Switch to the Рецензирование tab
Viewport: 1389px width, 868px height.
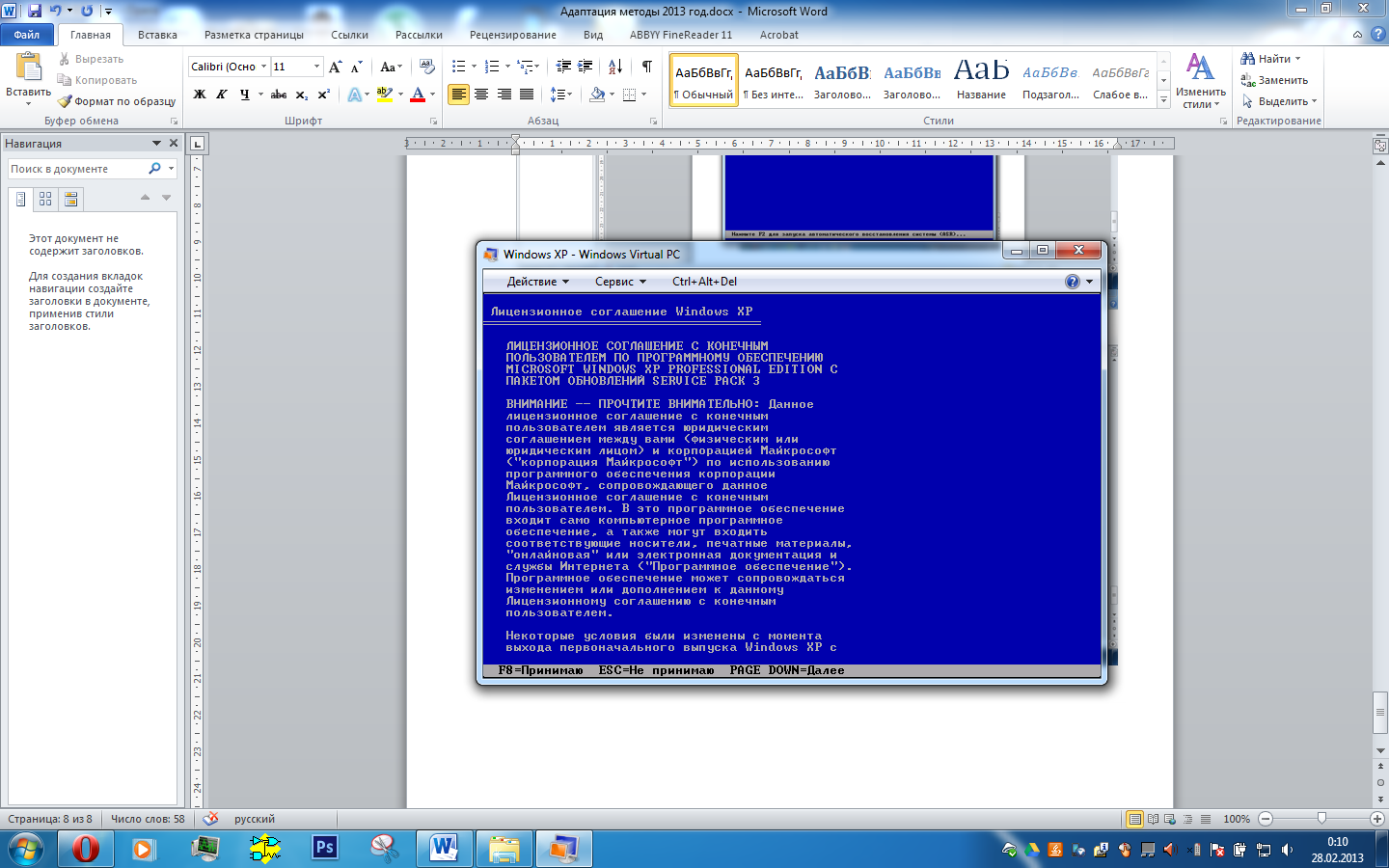tap(513, 35)
